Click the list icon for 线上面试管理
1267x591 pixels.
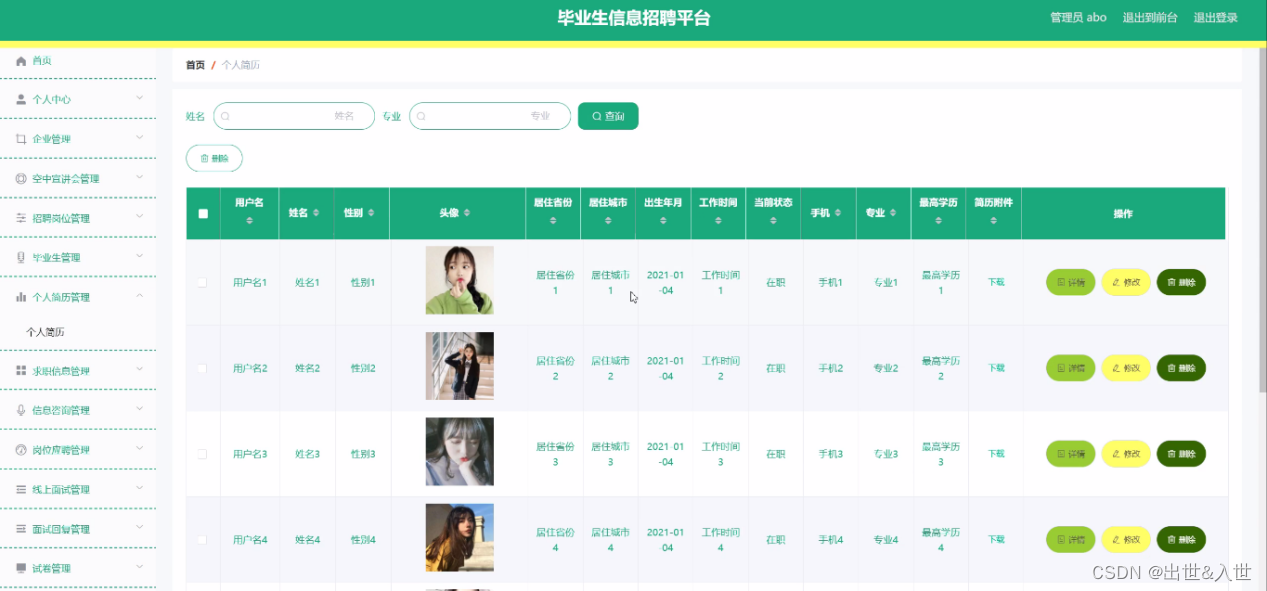21,489
